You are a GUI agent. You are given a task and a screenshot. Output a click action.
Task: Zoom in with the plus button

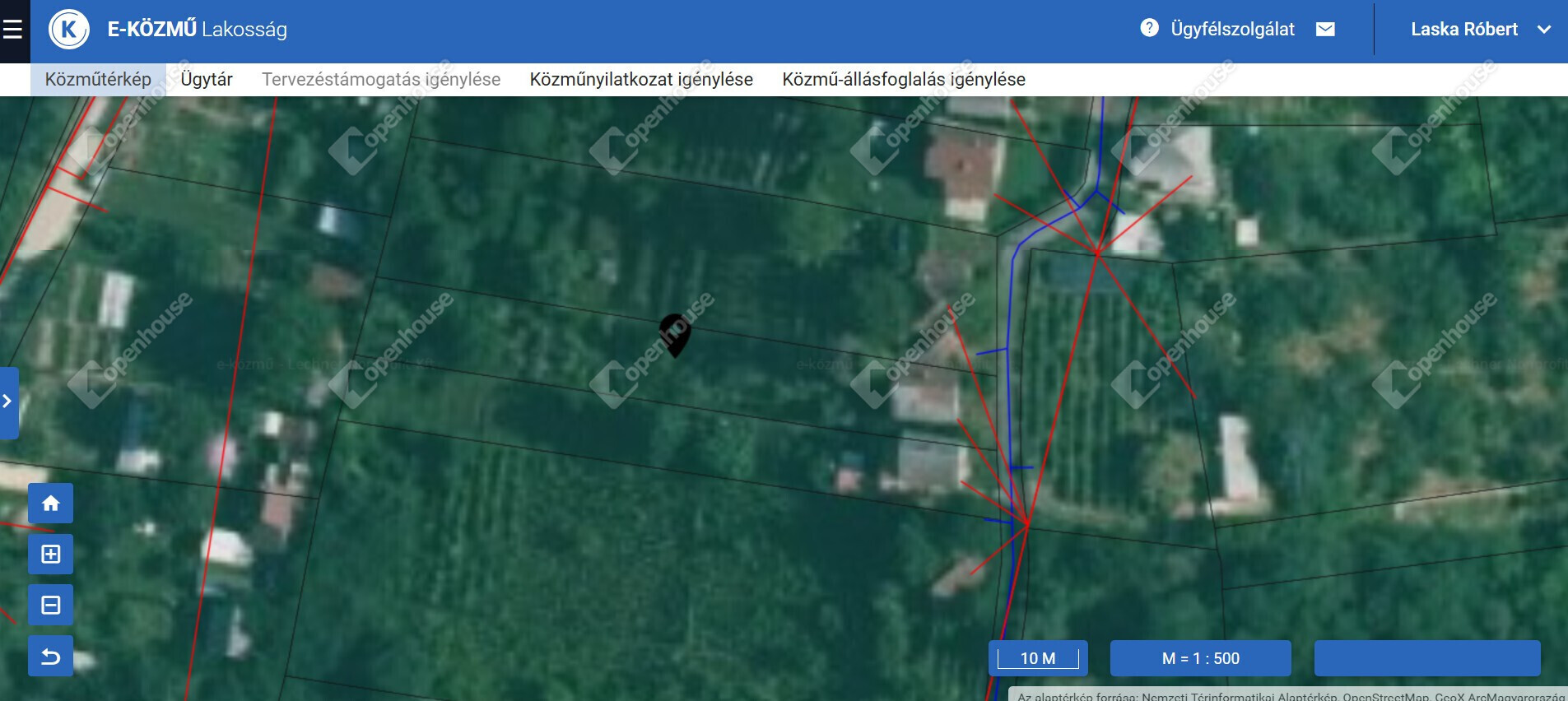pyautogui.click(x=50, y=555)
